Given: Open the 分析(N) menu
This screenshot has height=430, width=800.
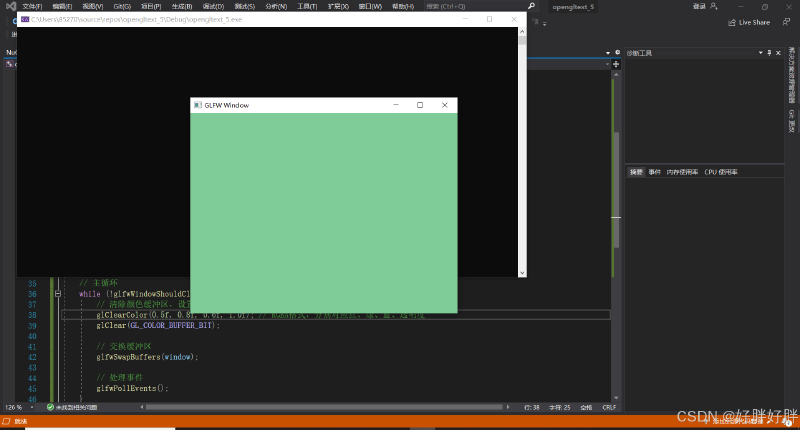Looking at the screenshot, I should (276, 6).
